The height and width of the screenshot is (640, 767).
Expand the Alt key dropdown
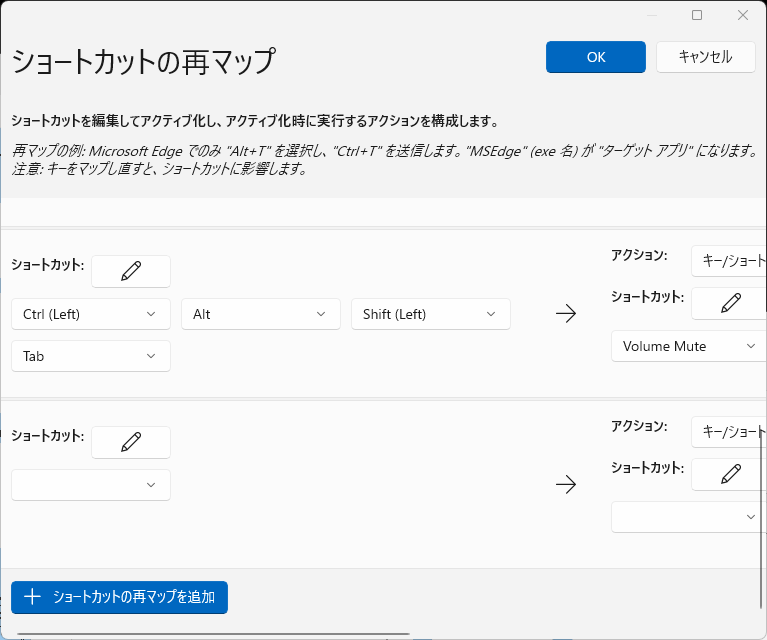point(260,314)
